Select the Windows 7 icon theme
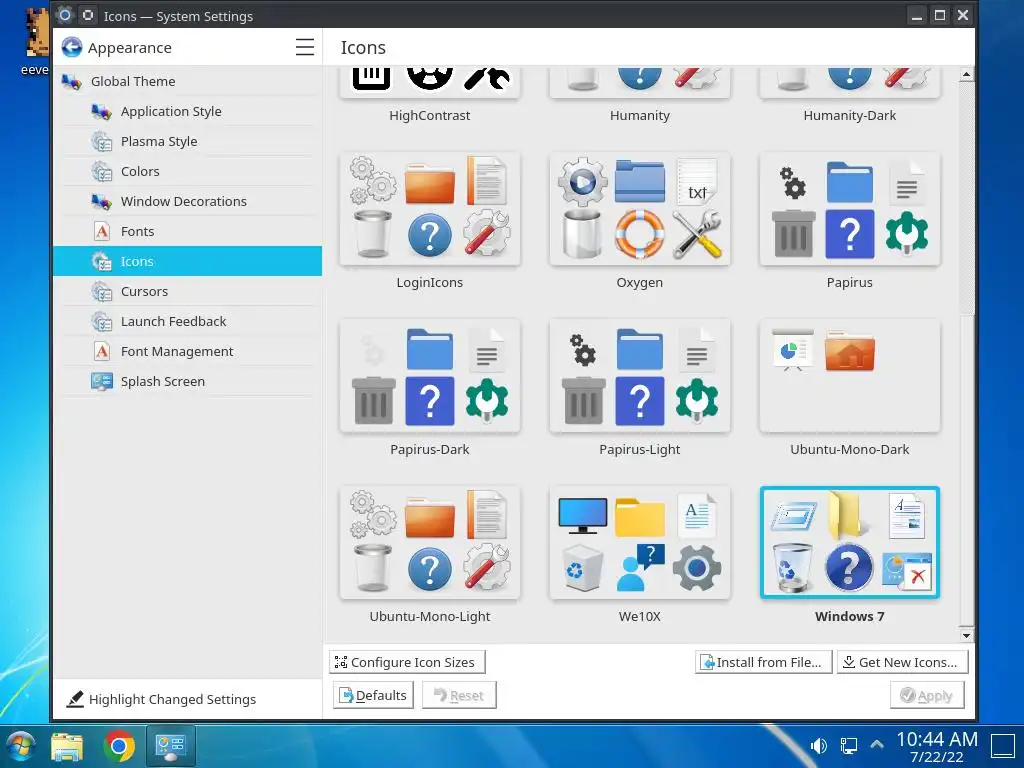Image resolution: width=1024 pixels, height=768 pixels. (x=850, y=543)
